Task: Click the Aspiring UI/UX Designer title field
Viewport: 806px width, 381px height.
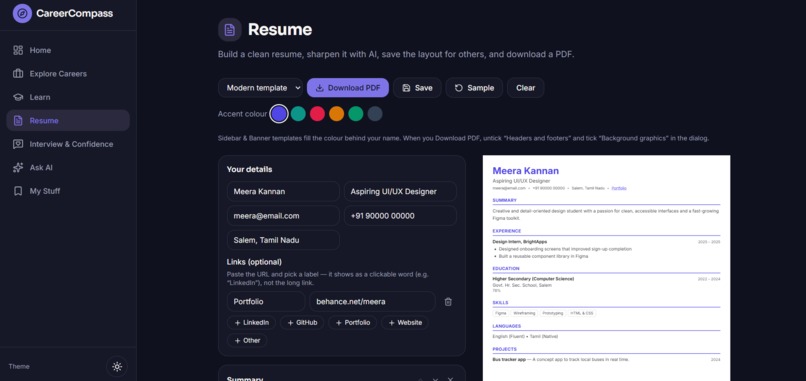Action: click(x=400, y=191)
